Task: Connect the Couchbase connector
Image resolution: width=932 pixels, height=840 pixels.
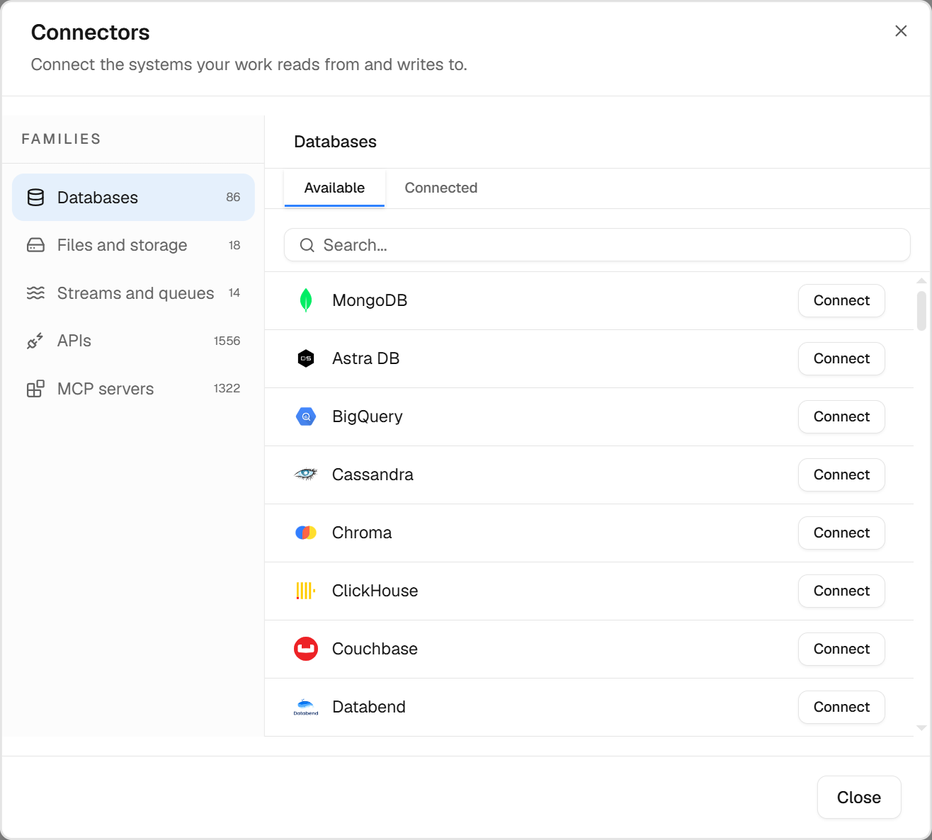Action: (x=841, y=649)
